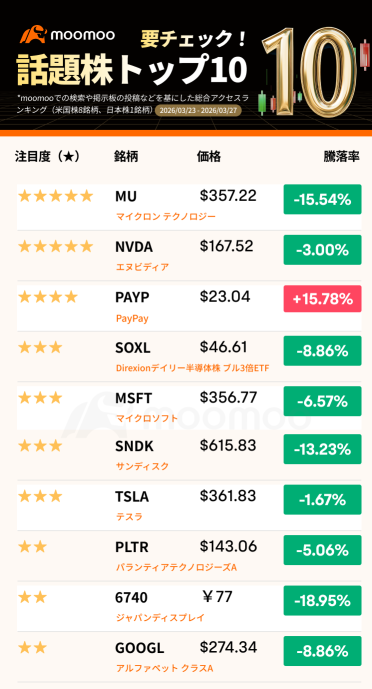
Task: Select the 騰落率 column header
Action: 342,157
